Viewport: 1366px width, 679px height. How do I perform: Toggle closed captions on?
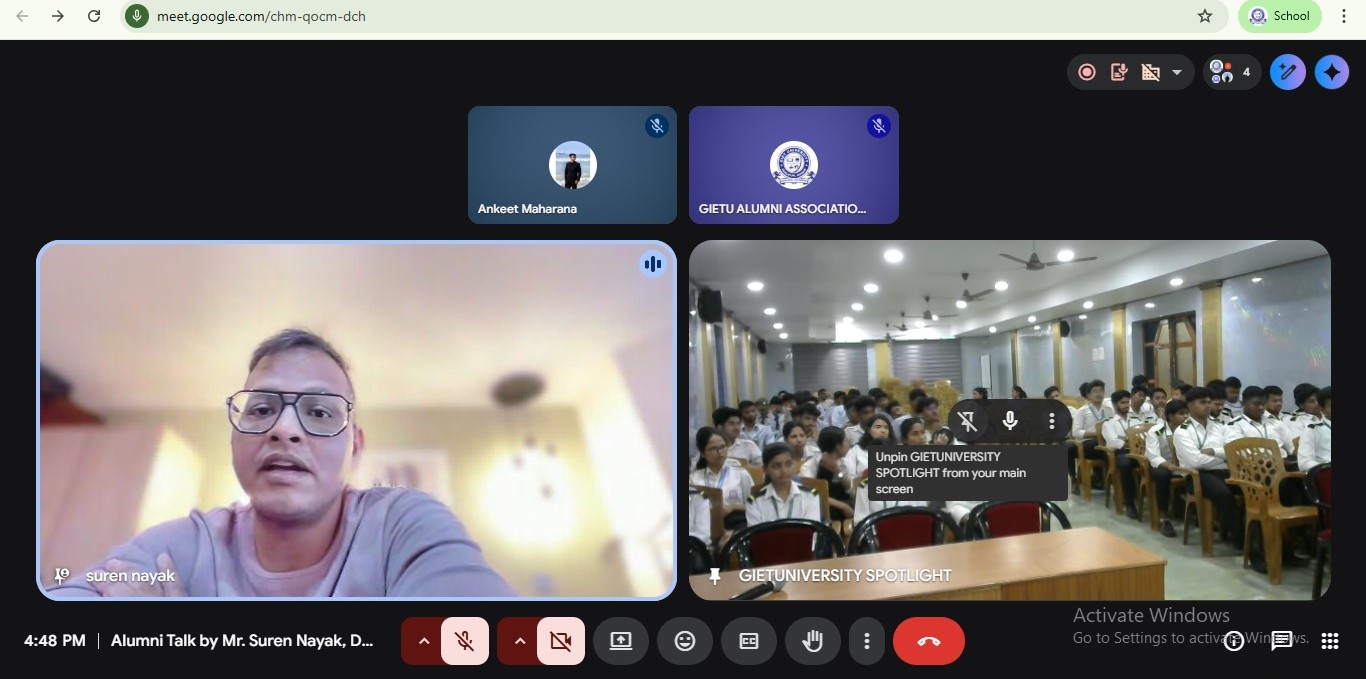pos(748,641)
